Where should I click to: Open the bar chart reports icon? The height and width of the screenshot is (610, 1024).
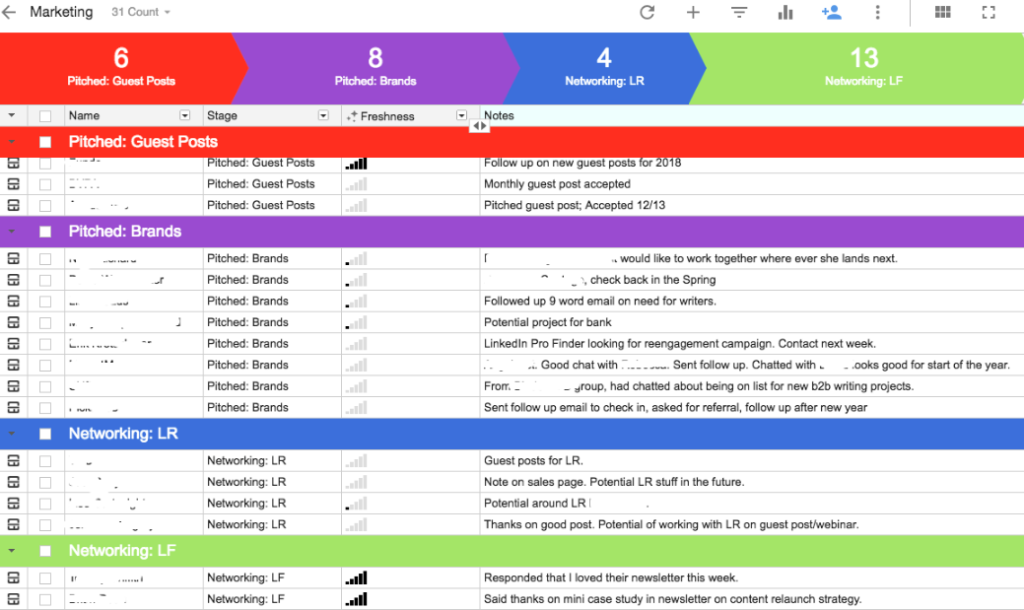click(x=785, y=12)
